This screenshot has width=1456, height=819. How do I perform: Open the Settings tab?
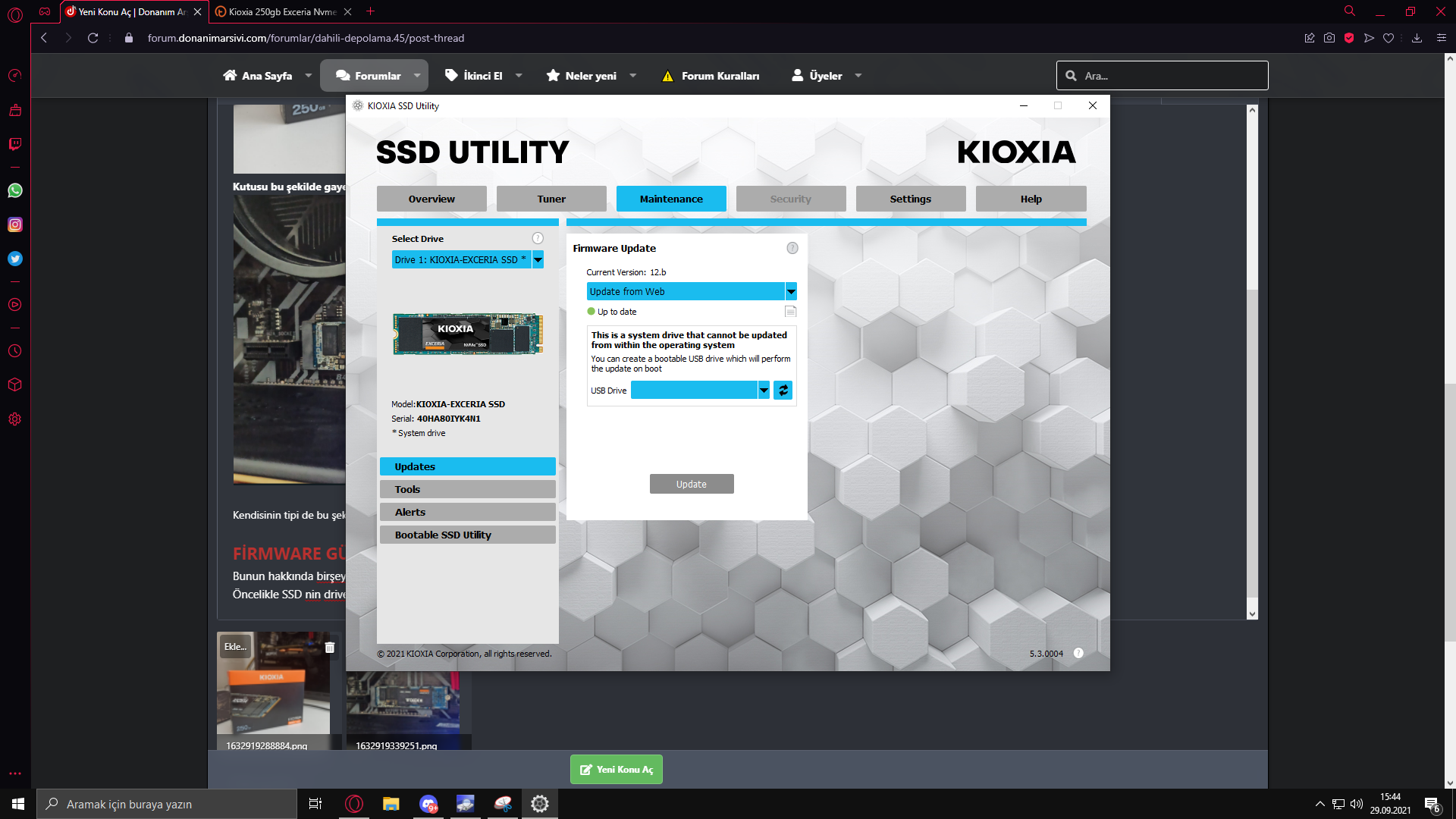point(910,199)
